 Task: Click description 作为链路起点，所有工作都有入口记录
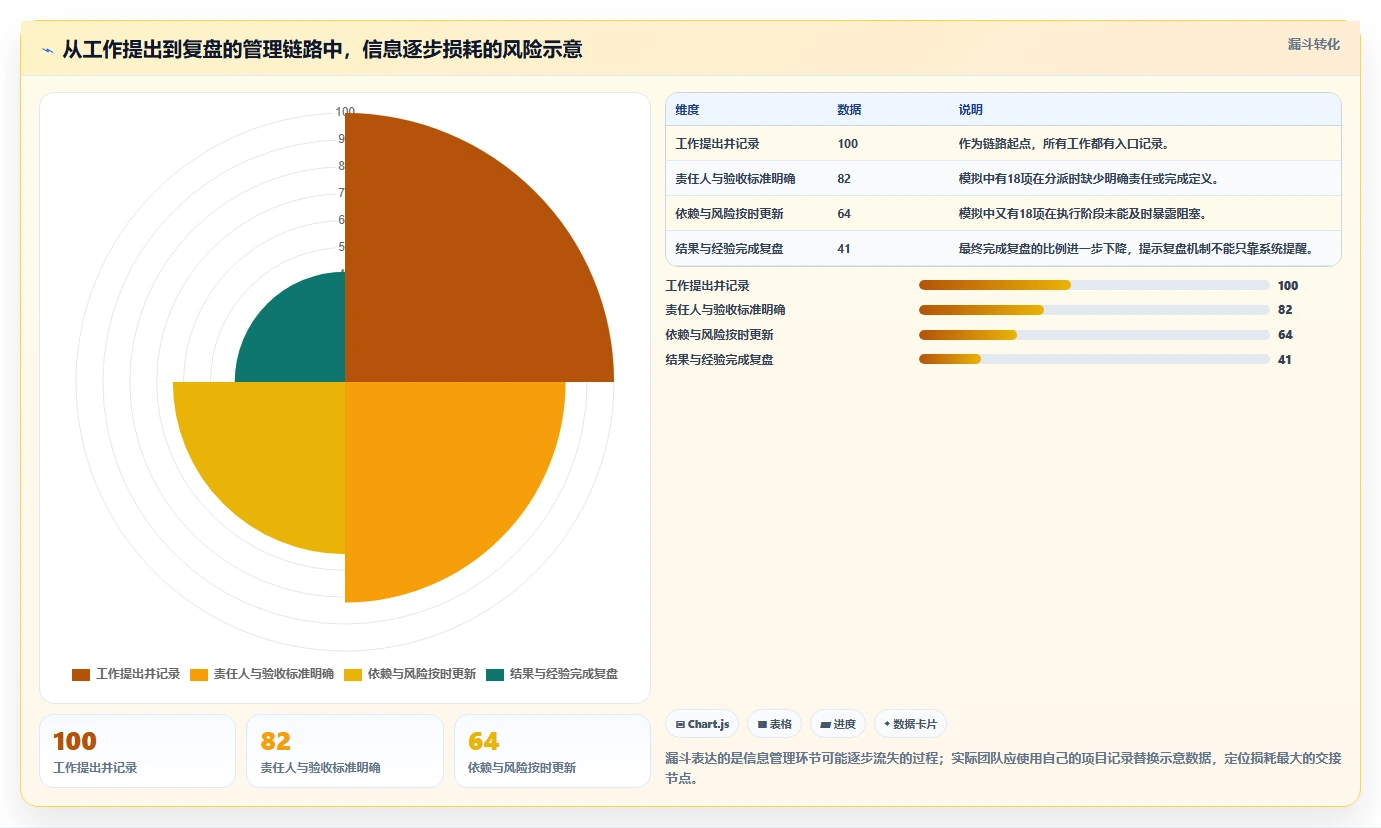[1064, 144]
